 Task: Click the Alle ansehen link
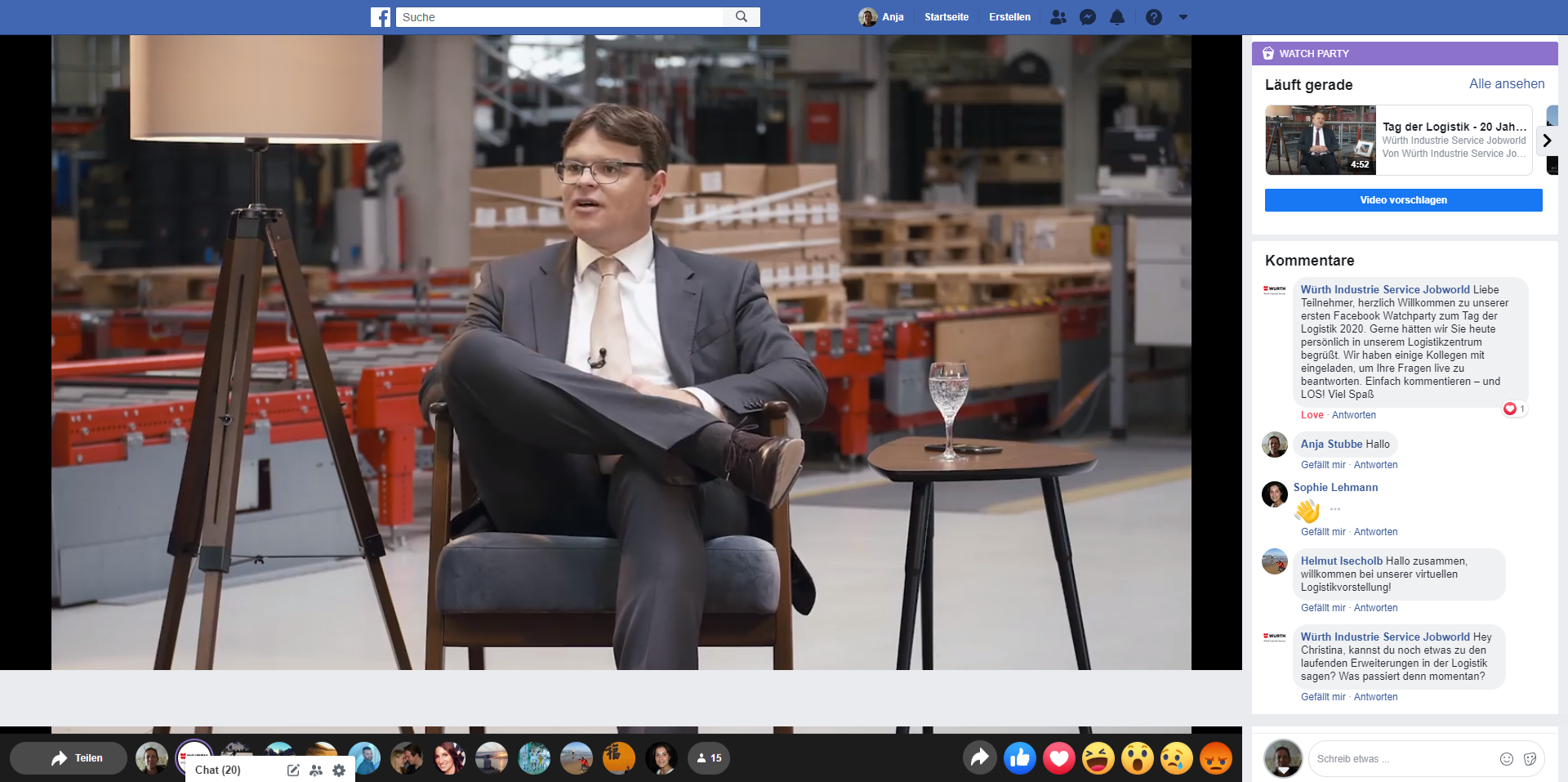click(1506, 84)
